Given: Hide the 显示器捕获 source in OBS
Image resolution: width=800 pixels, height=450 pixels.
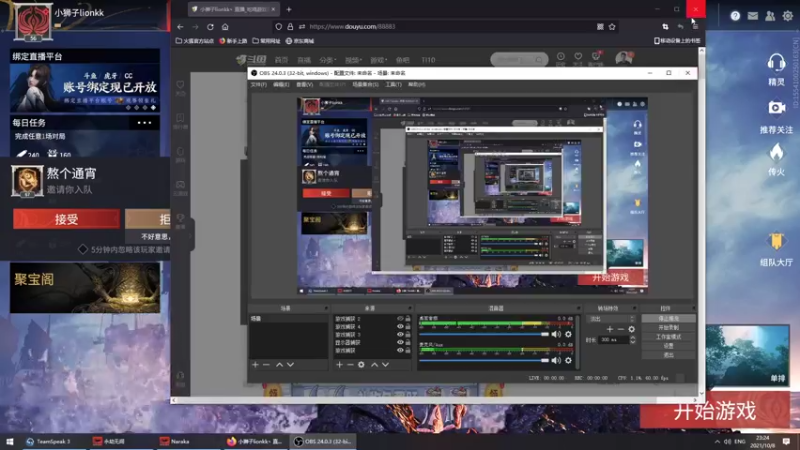Looking at the screenshot, I should click(400, 342).
